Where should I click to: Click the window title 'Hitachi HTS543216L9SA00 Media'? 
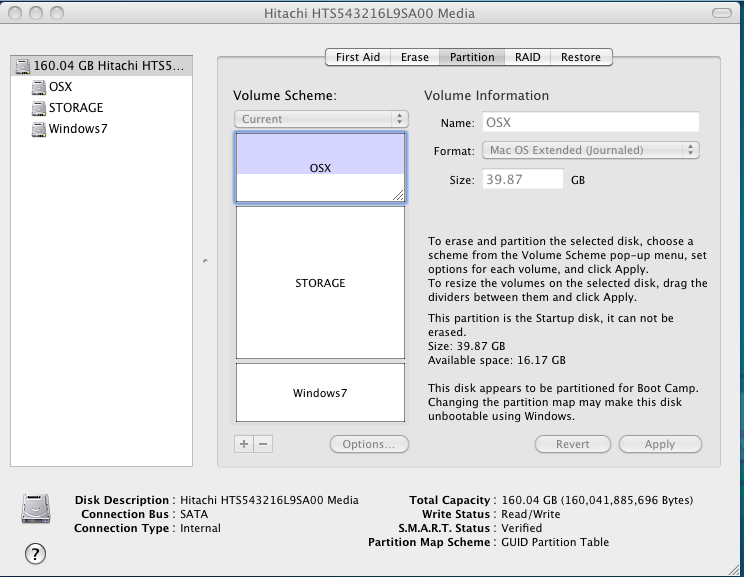click(369, 13)
